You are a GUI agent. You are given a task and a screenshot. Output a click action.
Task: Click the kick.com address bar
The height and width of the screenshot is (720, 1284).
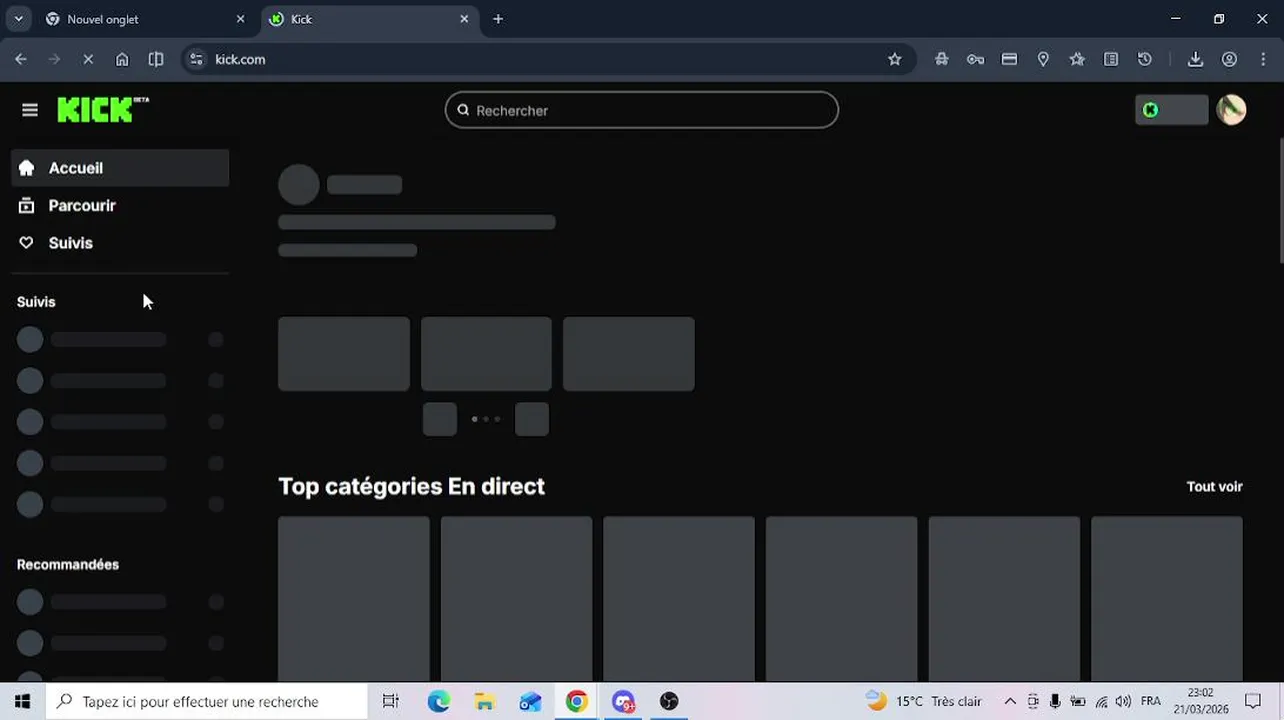548,59
